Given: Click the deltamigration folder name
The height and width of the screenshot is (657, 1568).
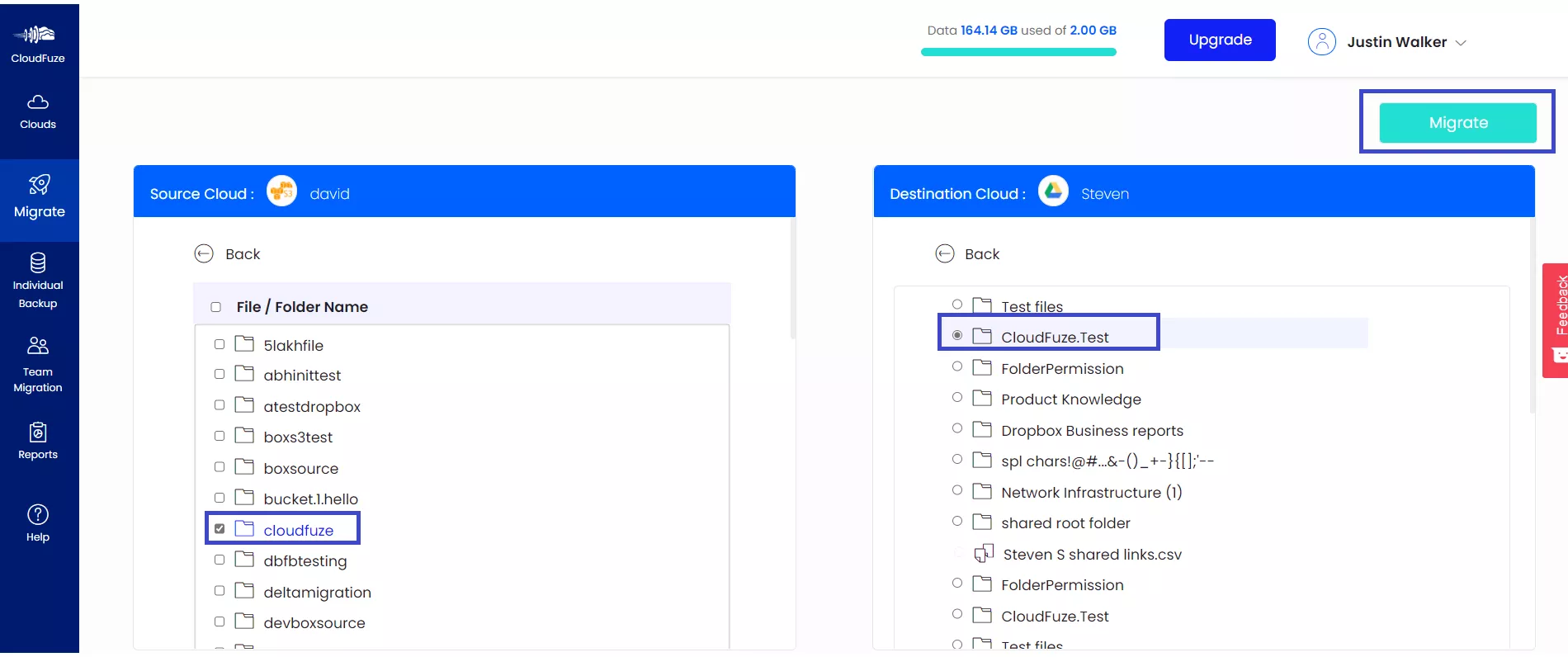Looking at the screenshot, I should [318, 593].
